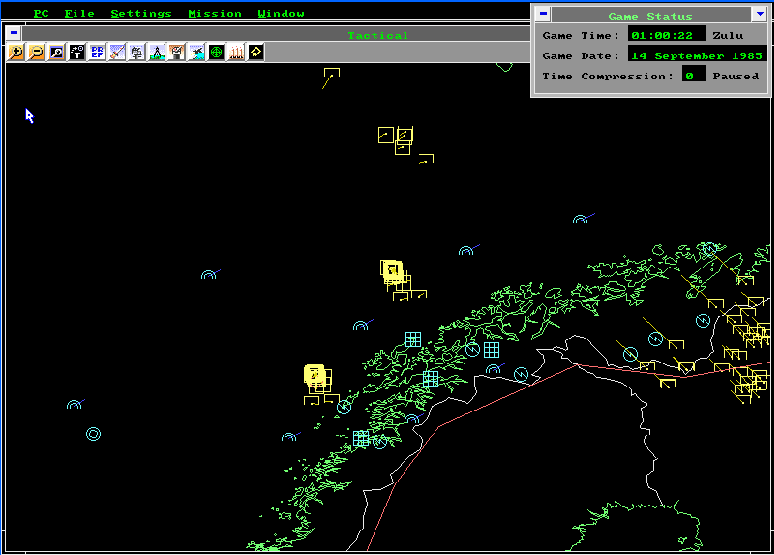Click the zoom in magnifier icon
The width and height of the screenshot is (774, 555).
pyautogui.click(x=16, y=52)
